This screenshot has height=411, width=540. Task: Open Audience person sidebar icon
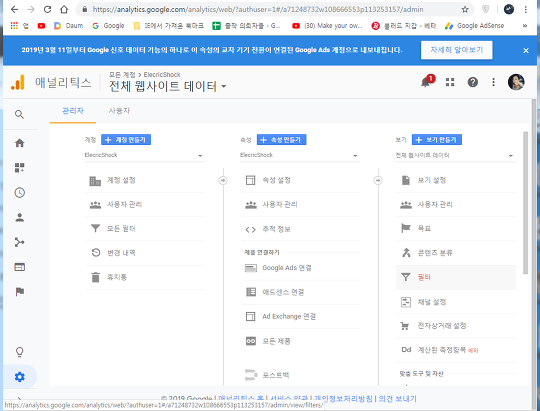coord(20,217)
